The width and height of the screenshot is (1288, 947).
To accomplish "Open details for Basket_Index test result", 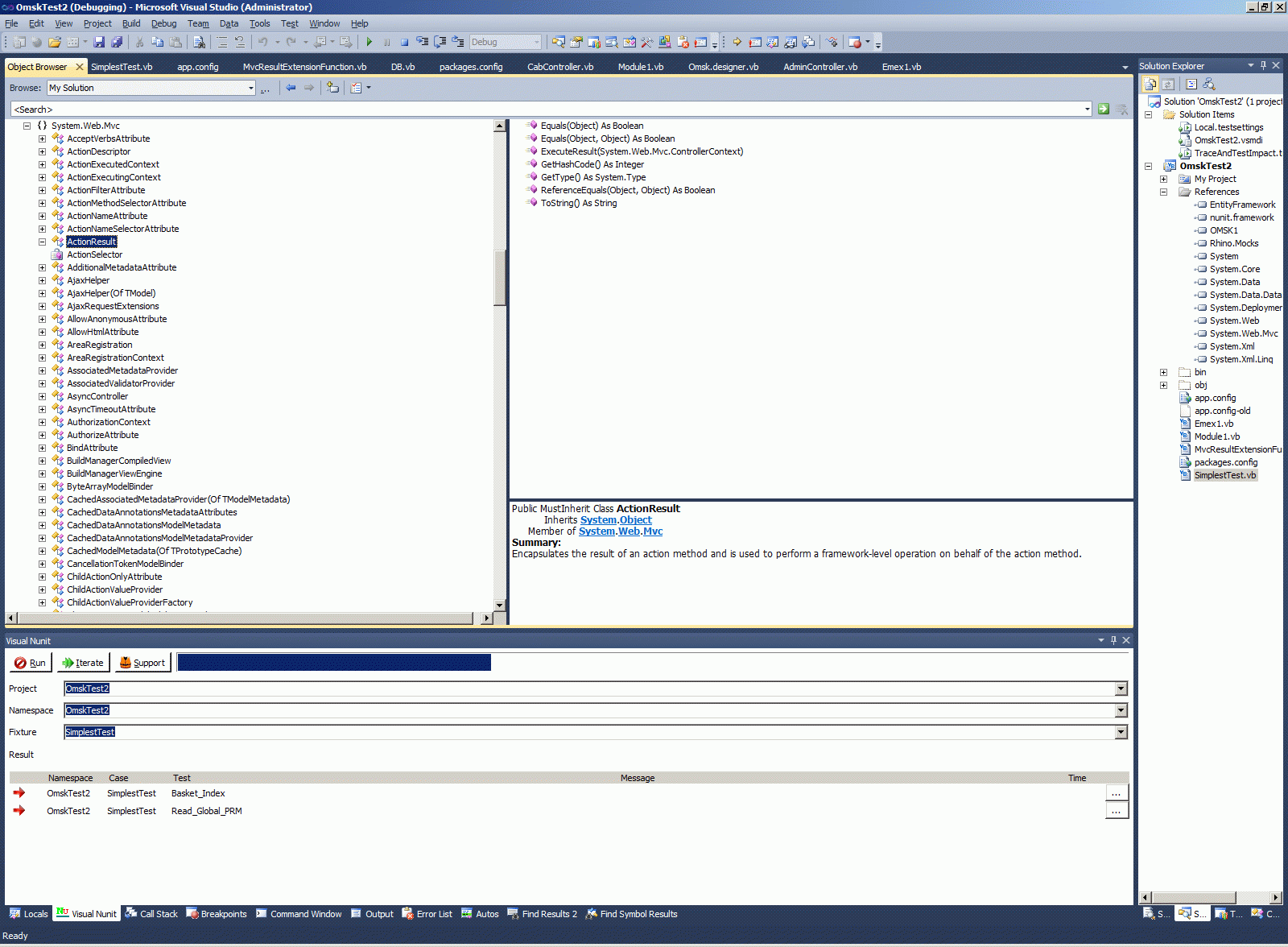I will pyautogui.click(x=1117, y=793).
